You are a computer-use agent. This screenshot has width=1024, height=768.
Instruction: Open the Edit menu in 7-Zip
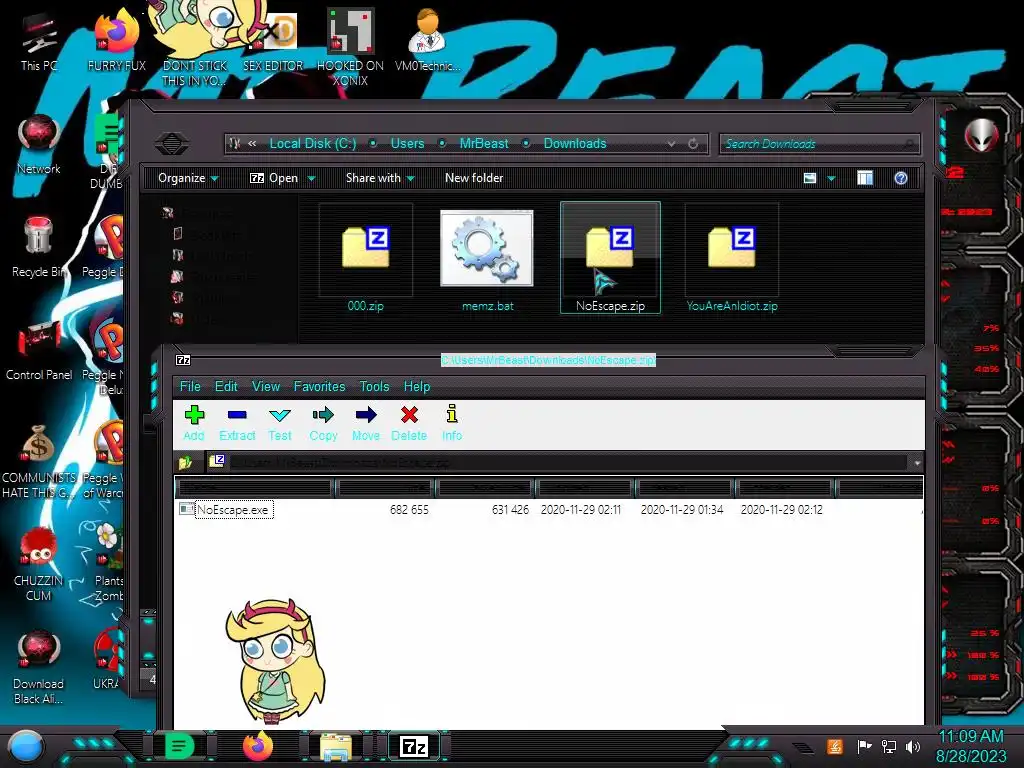coord(226,387)
